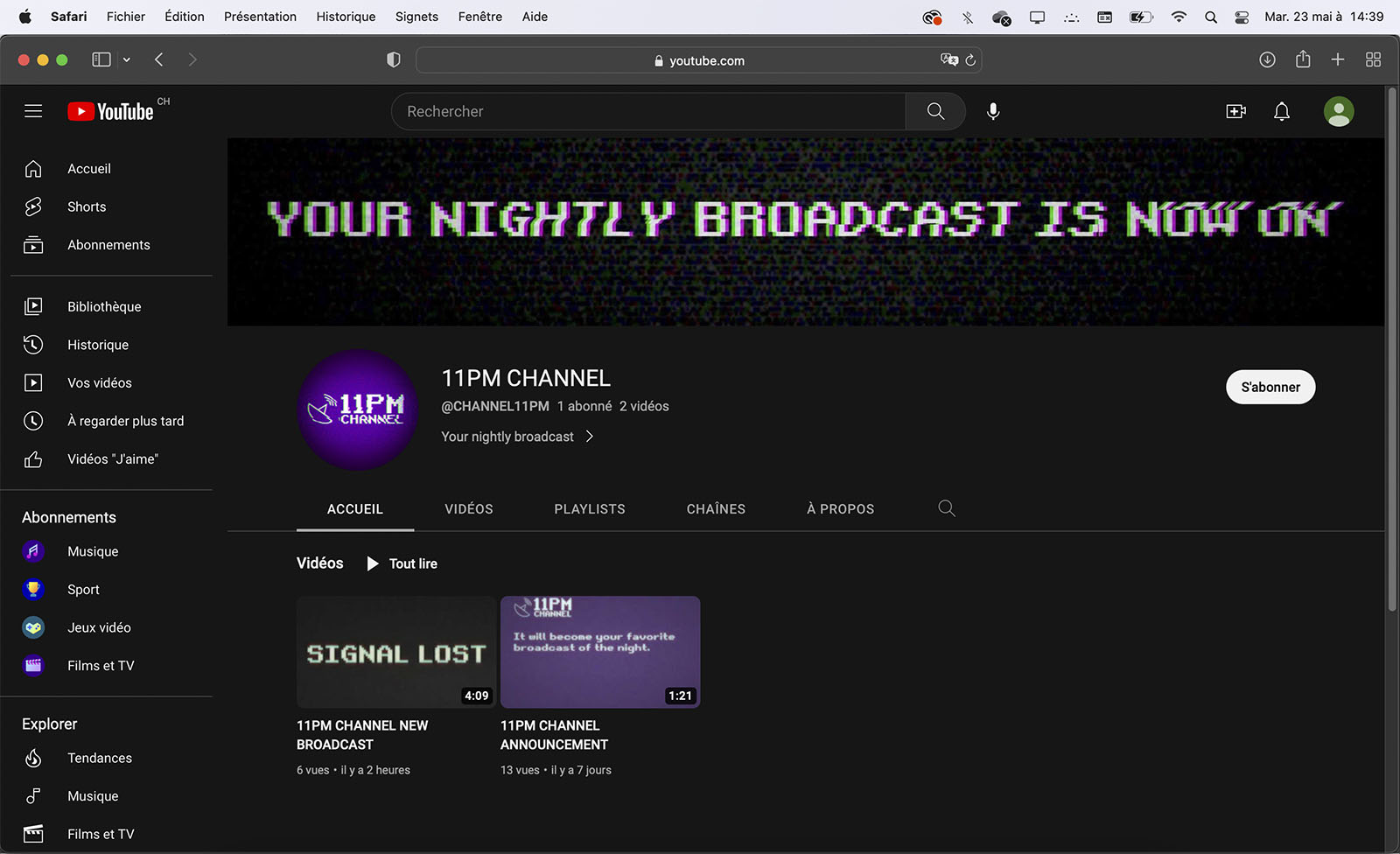Go to Shorts in the sidebar
The width and height of the screenshot is (1400, 854).
[87, 206]
